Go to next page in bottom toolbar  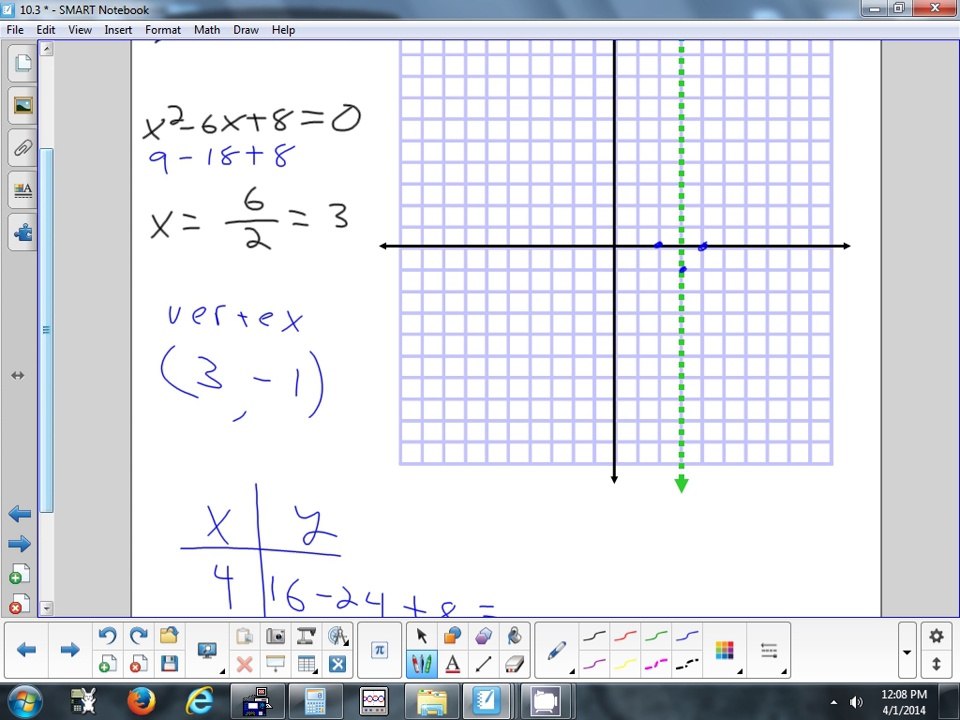click(x=70, y=650)
